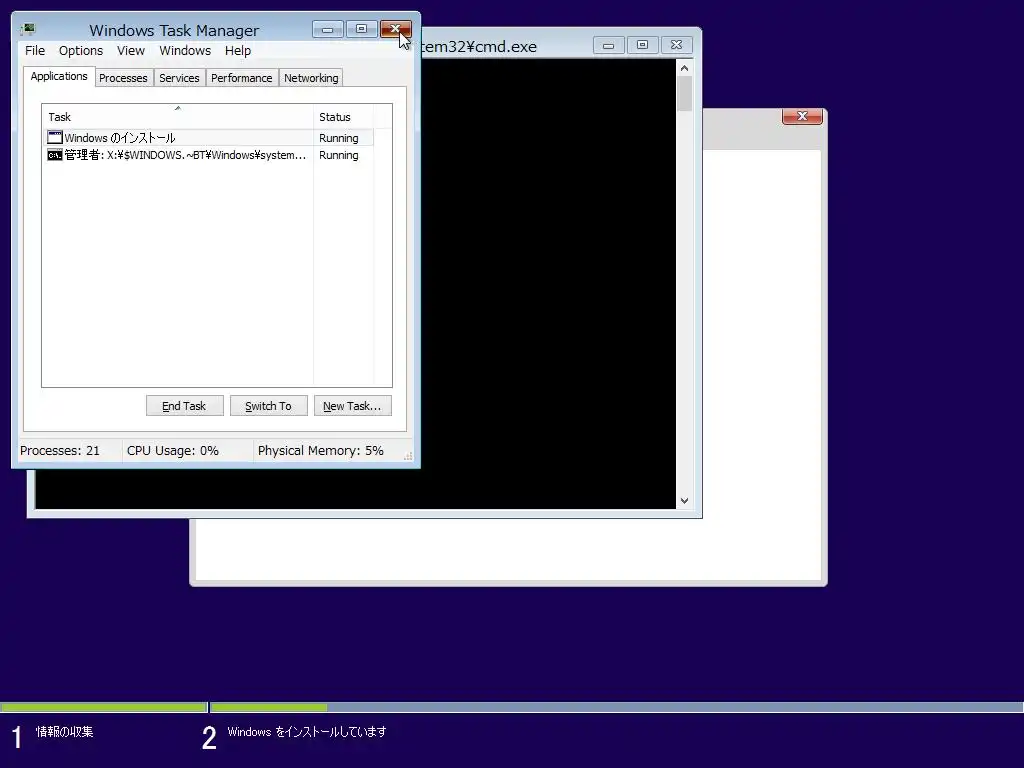Click the Processes: 21 status bar entry
This screenshot has width=1024, height=768.
tap(59, 451)
